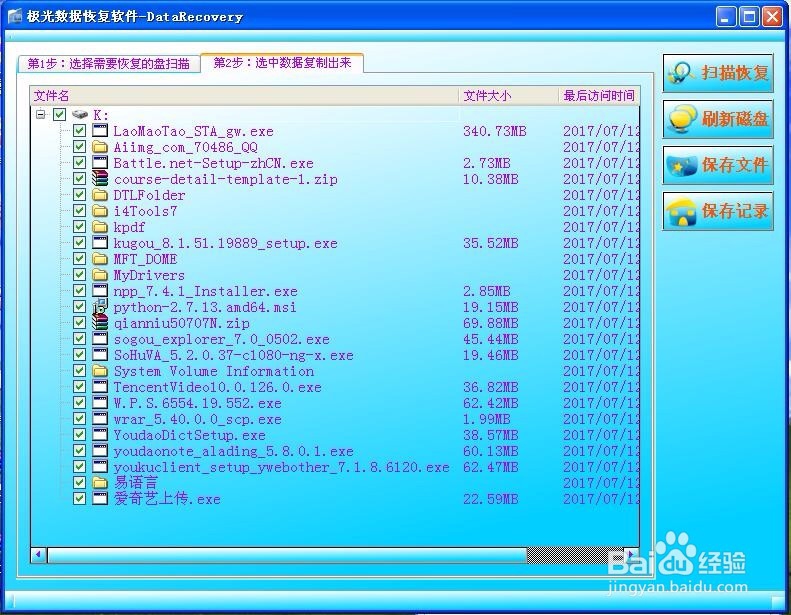The image size is (791, 615).
Task: Toggle checkbox for Battle.net-Setup-zhCN.exe
Action: [x=79, y=162]
